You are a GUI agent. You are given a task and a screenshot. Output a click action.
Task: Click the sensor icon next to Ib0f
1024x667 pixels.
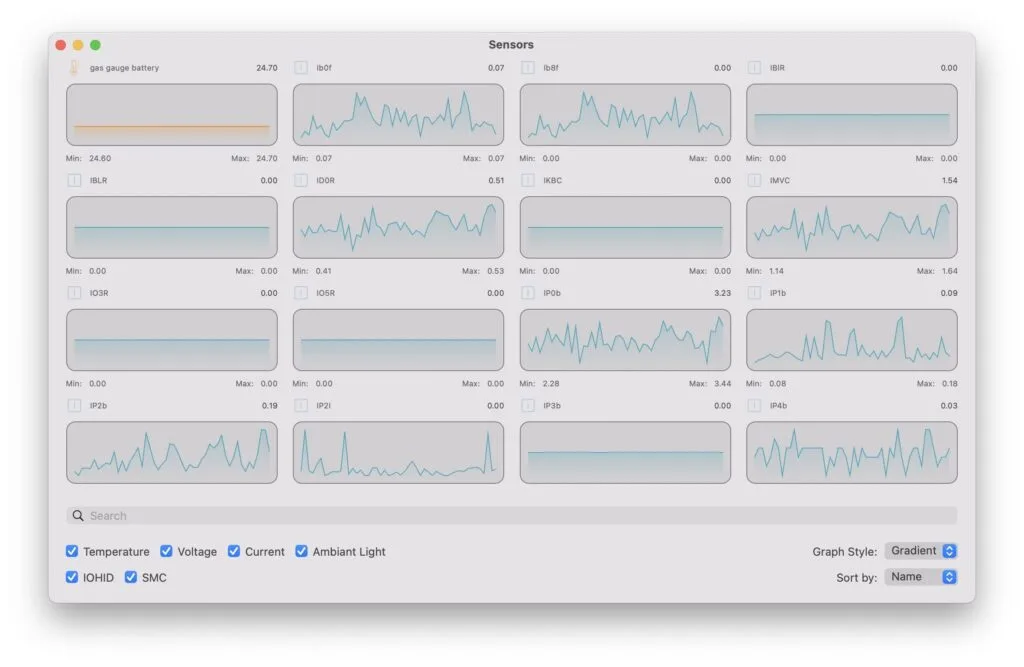tap(300, 68)
